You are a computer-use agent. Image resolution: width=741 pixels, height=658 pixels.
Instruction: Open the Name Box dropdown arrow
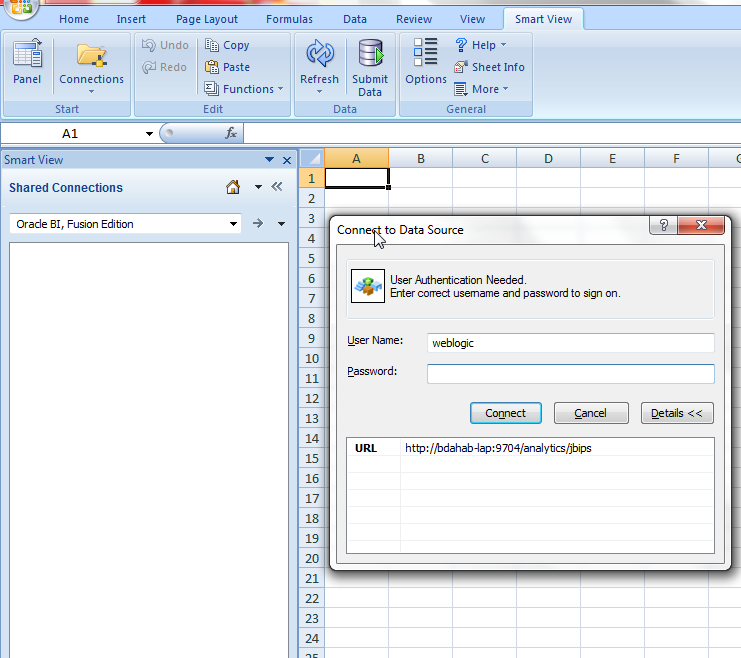point(149,134)
